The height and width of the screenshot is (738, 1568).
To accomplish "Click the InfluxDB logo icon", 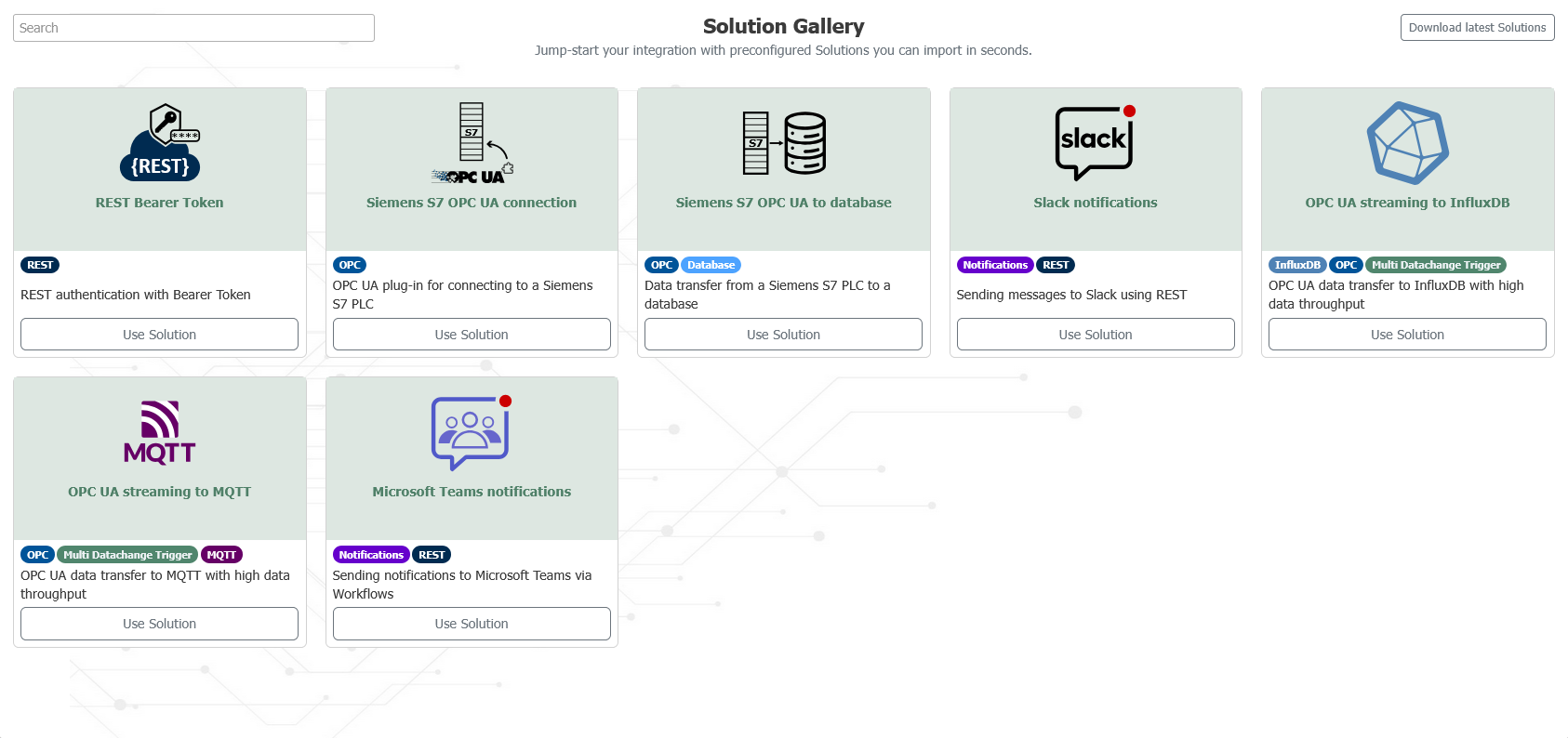I will tap(1407, 143).
